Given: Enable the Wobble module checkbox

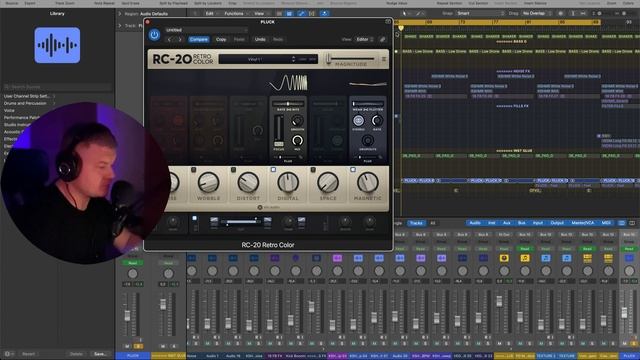Looking at the screenshot, I should (x=193, y=169).
